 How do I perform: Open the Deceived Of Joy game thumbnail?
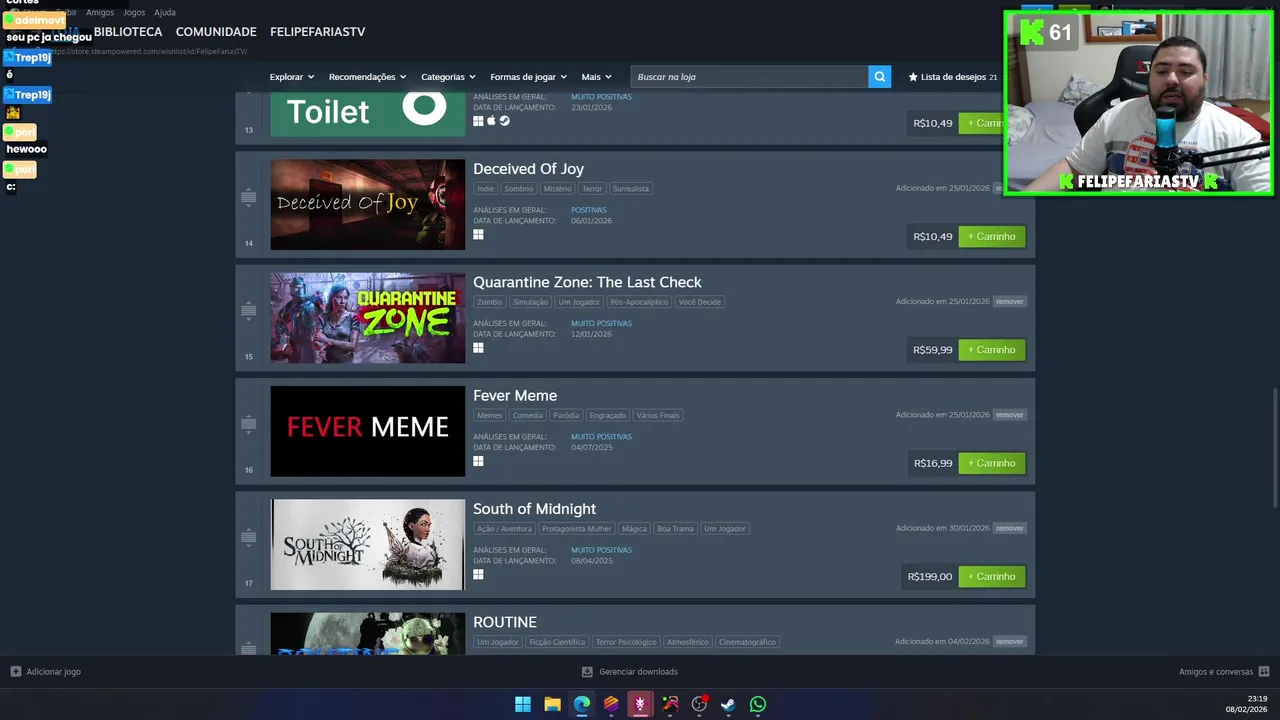pos(367,204)
